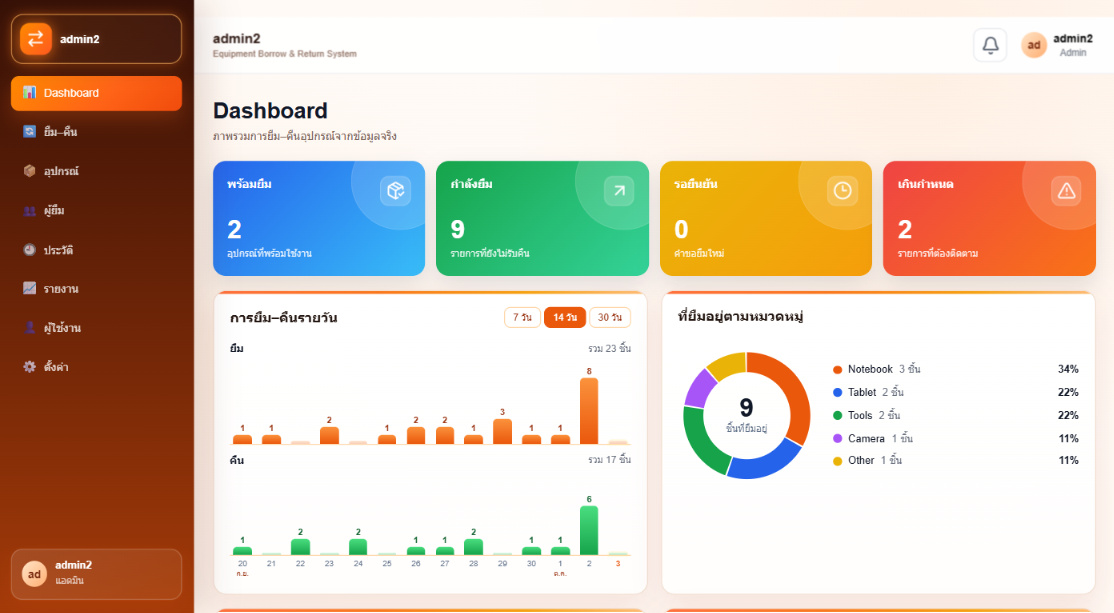Click the orange swap logo icon
This screenshot has height=613, width=1114.
(36, 39)
